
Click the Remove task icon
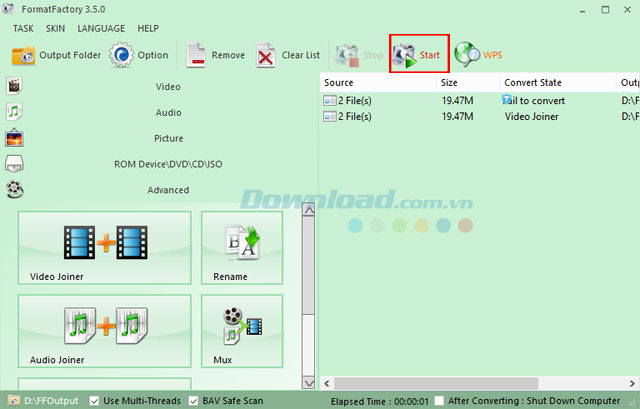point(196,55)
